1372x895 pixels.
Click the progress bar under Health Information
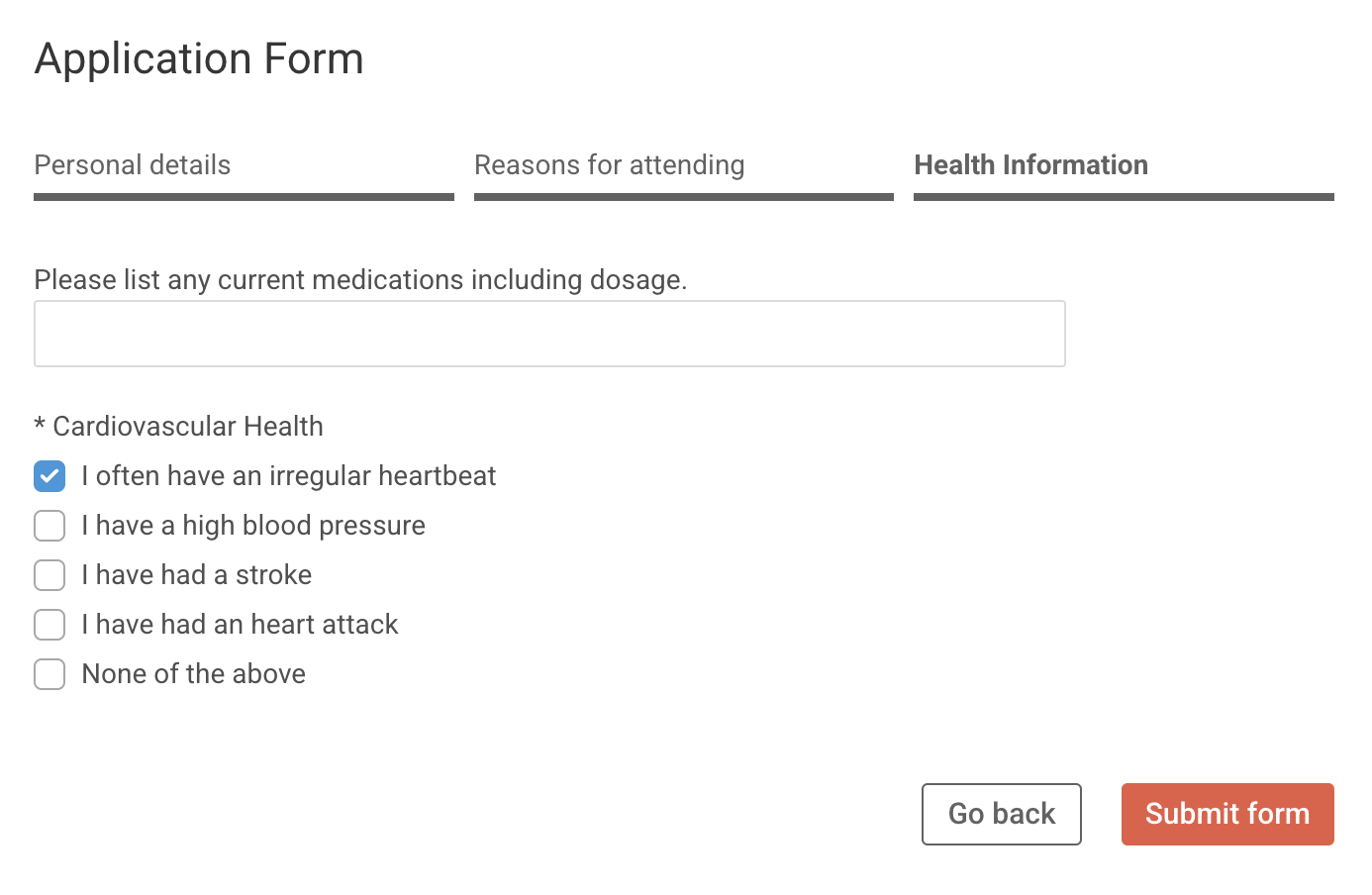pyautogui.click(x=1124, y=197)
